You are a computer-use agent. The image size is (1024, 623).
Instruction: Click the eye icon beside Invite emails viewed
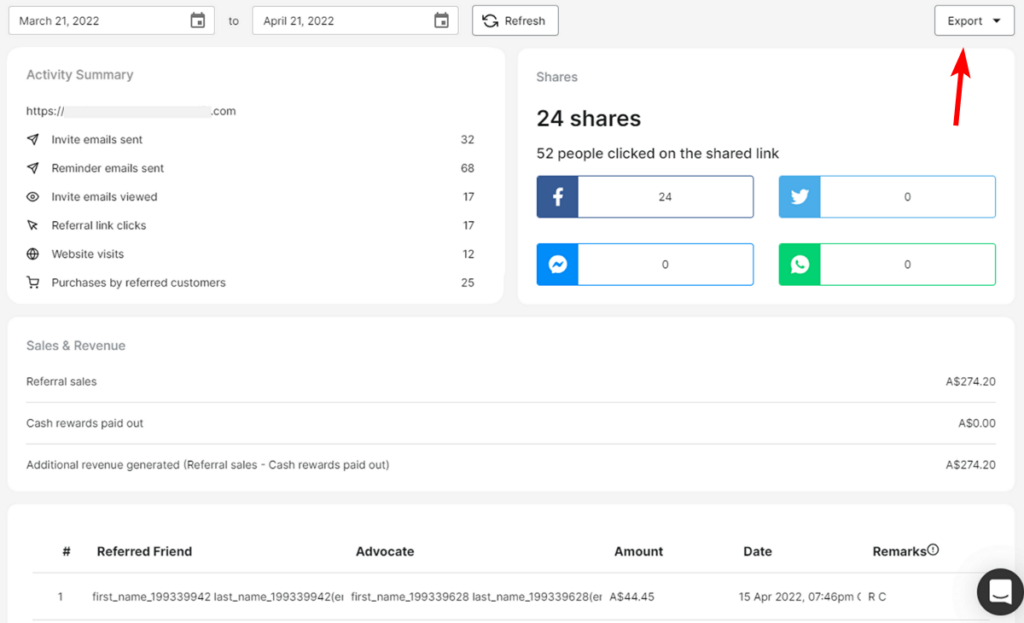[x=33, y=196]
